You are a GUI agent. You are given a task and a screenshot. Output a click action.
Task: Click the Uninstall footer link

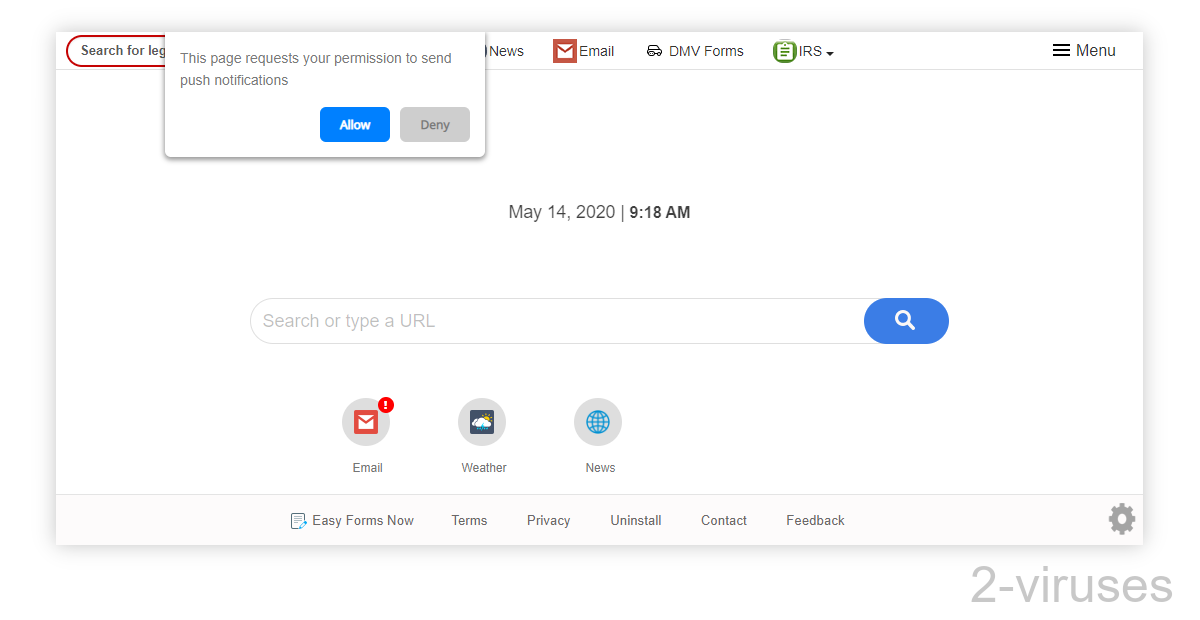pos(636,520)
